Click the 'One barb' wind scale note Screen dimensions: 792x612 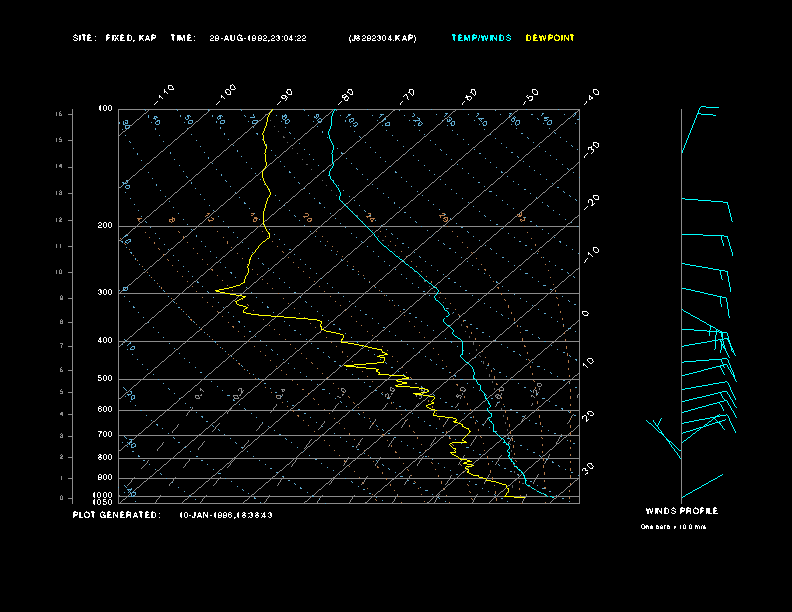673,527
